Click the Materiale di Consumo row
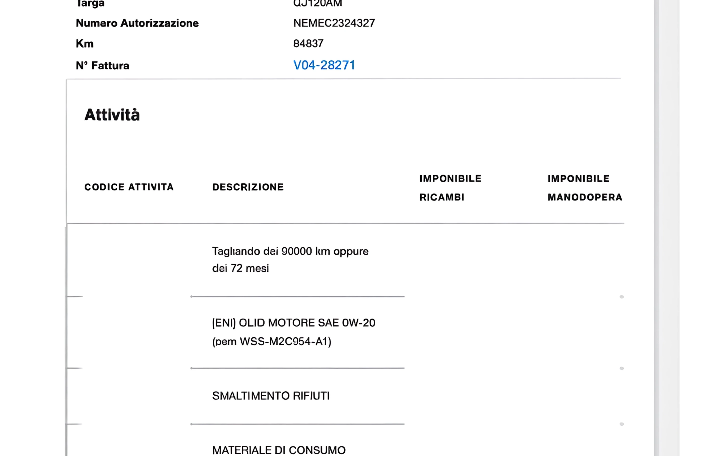Screen dimensions: 724x456 pos(278,450)
